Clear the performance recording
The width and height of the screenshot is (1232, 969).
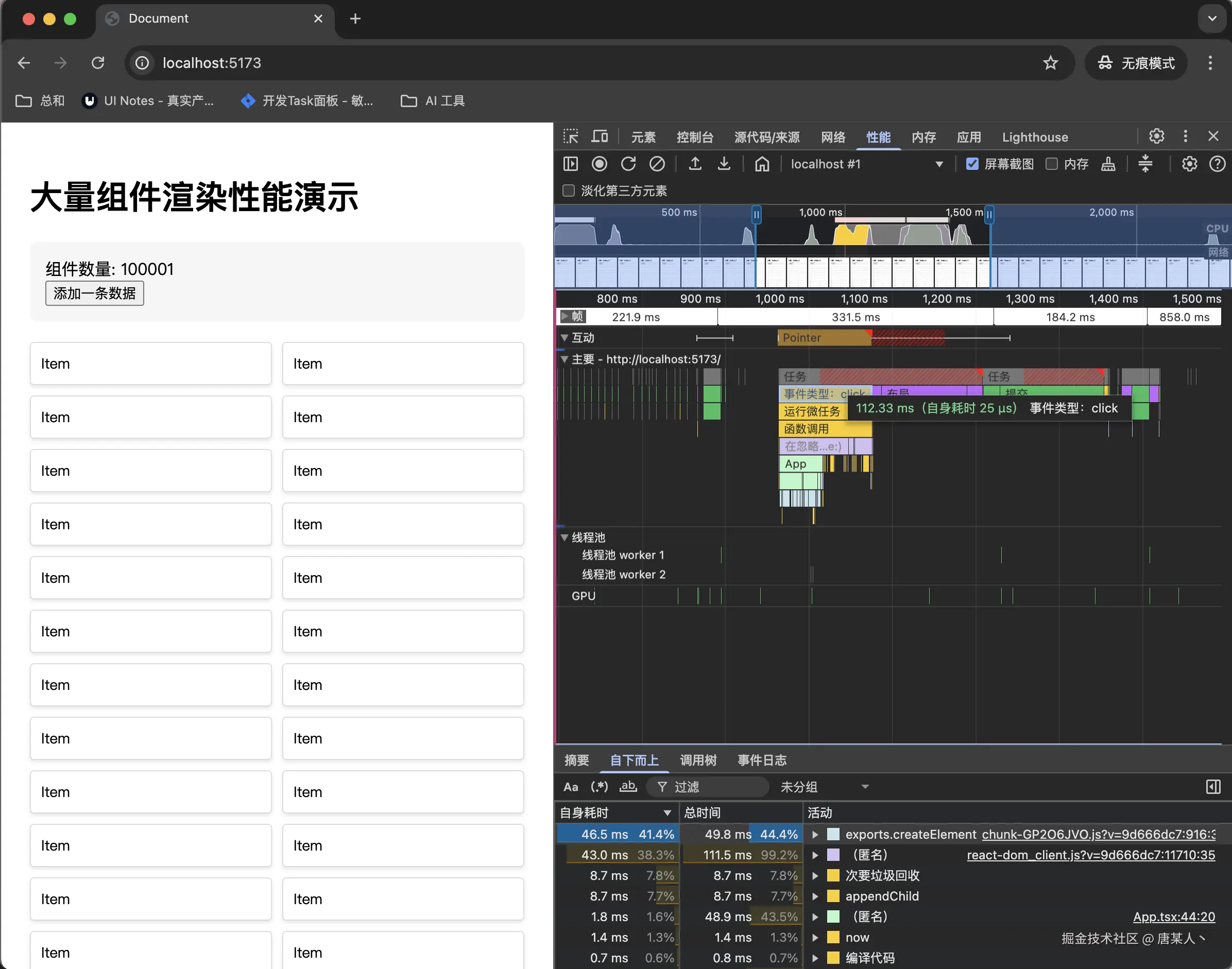click(x=657, y=164)
